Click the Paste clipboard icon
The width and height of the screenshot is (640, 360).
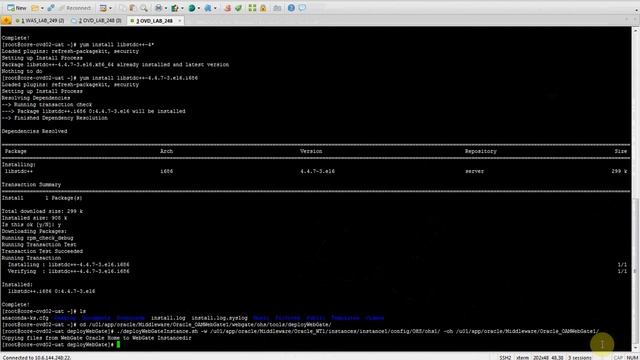[x=133, y=8]
